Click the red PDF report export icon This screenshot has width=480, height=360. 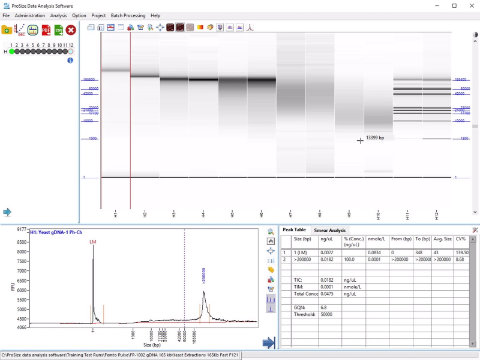[46, 30]
